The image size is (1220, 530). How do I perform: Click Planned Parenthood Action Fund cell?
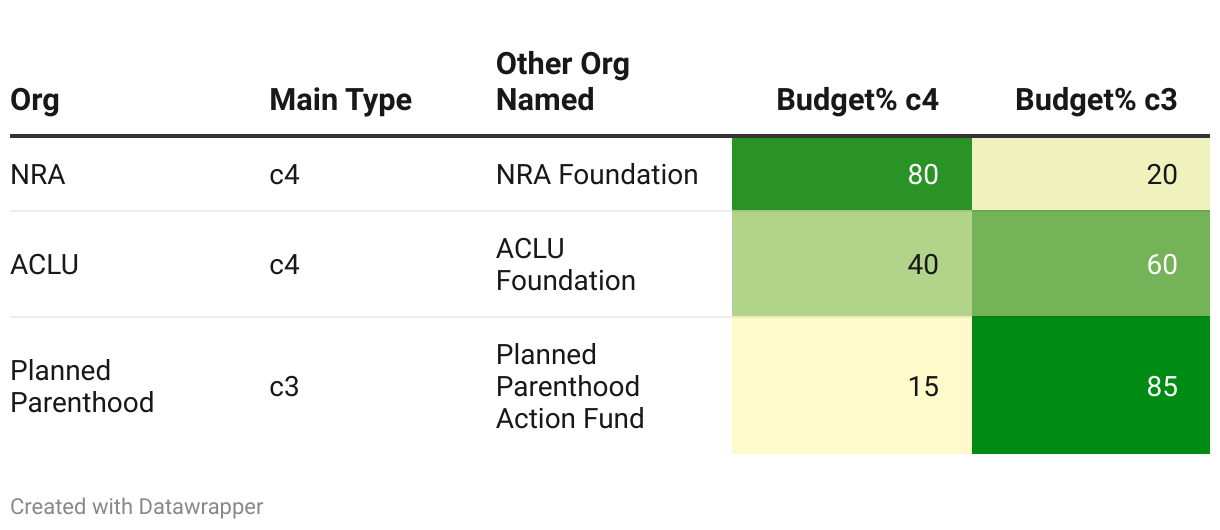570,386
